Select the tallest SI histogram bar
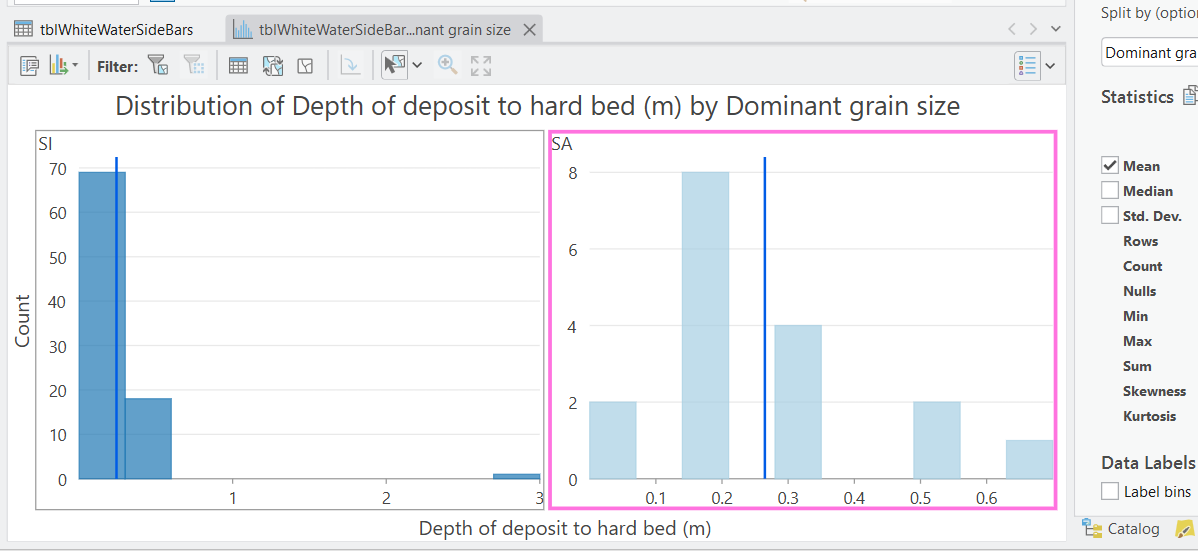Image resolution: width=1198 pixels, height=551 pixels. (x=102, y=326)
